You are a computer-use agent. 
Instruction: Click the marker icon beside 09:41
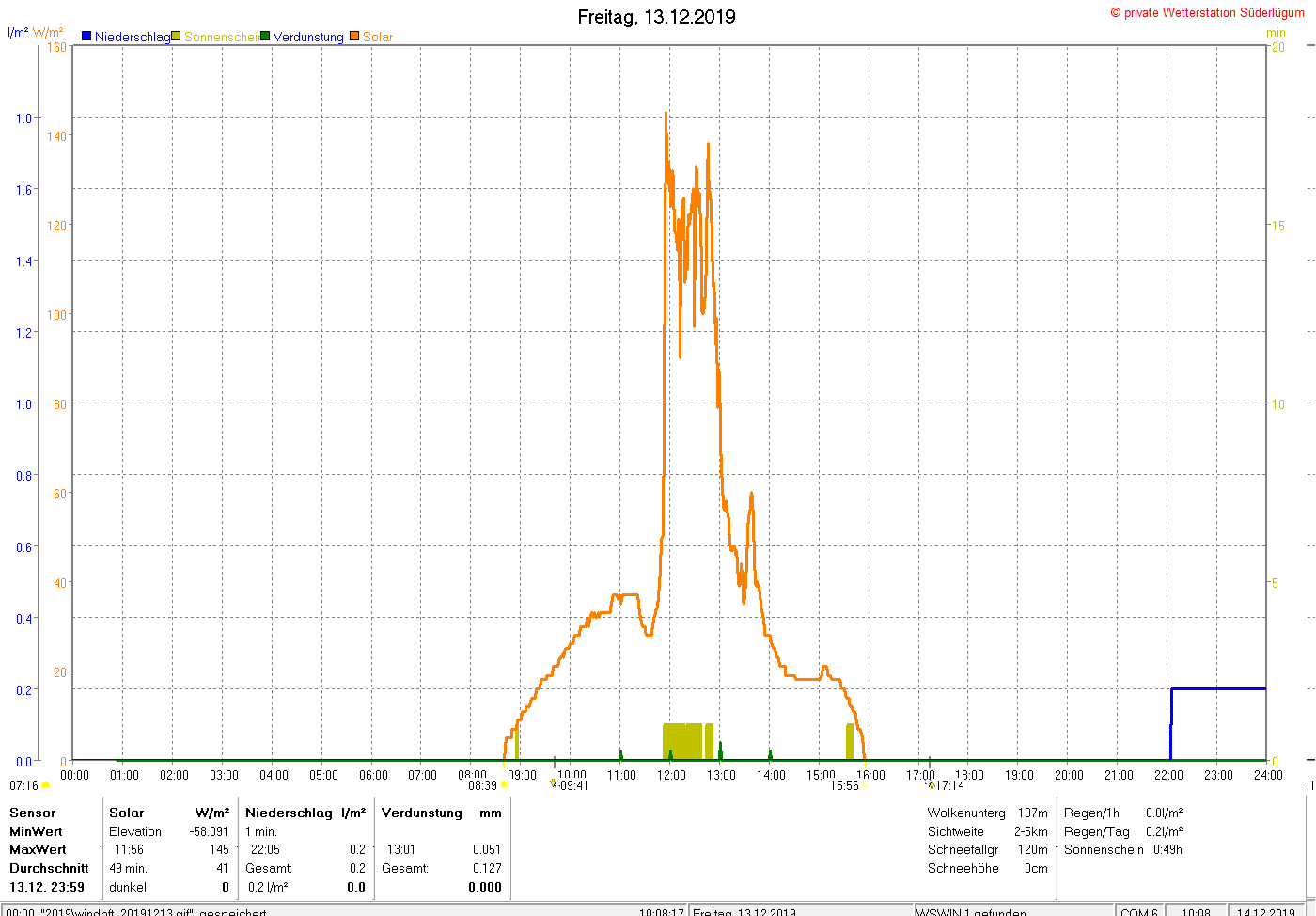[x=554, y=783]
